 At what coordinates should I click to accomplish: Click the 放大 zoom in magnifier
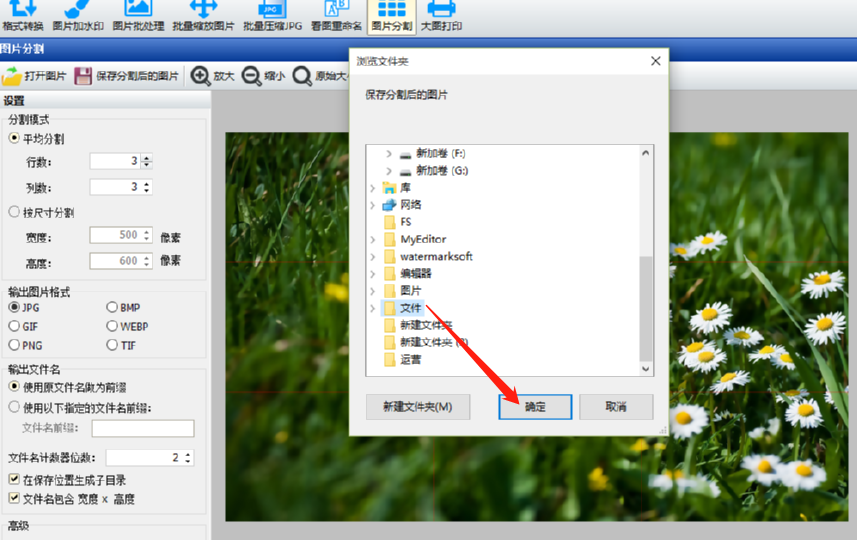(201, 76)
